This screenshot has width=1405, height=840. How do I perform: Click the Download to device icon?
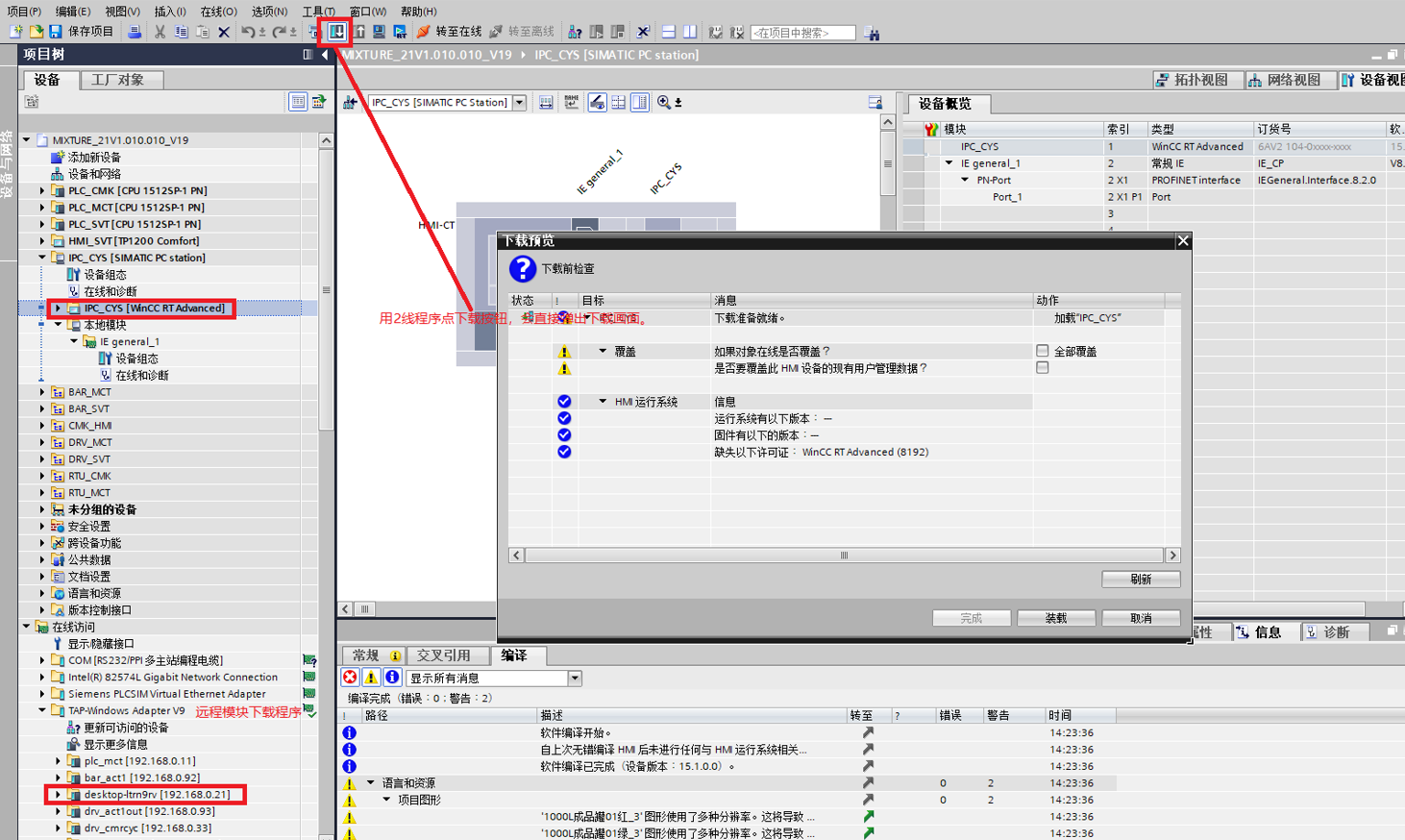tap(337, 32)
